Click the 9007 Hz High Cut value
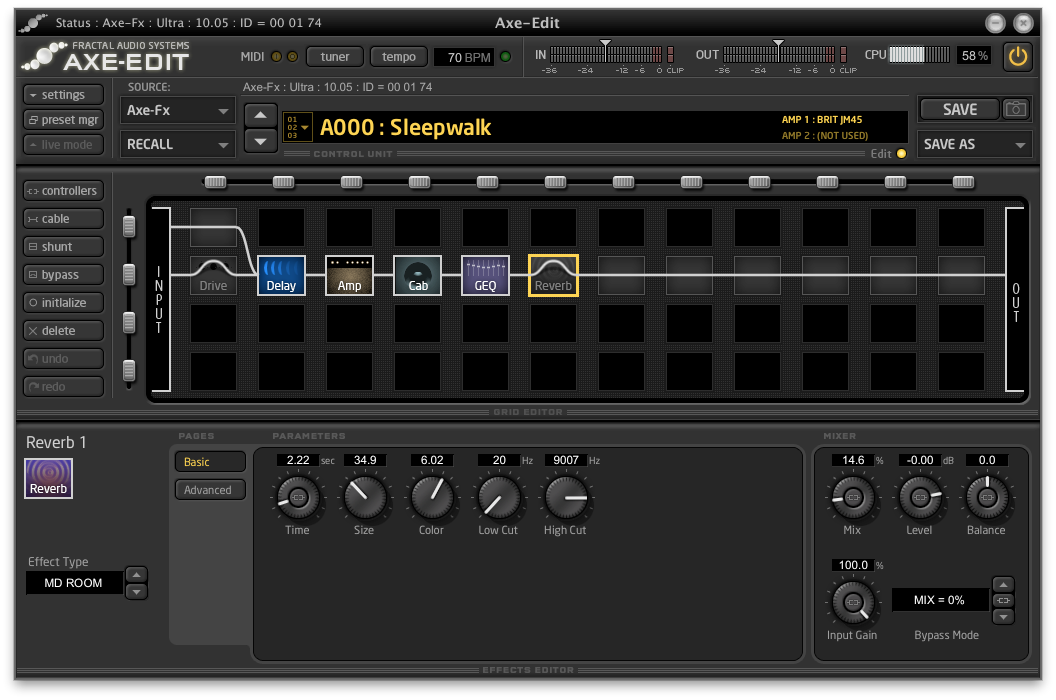The image size is (1056, 700). pos(566,460)
